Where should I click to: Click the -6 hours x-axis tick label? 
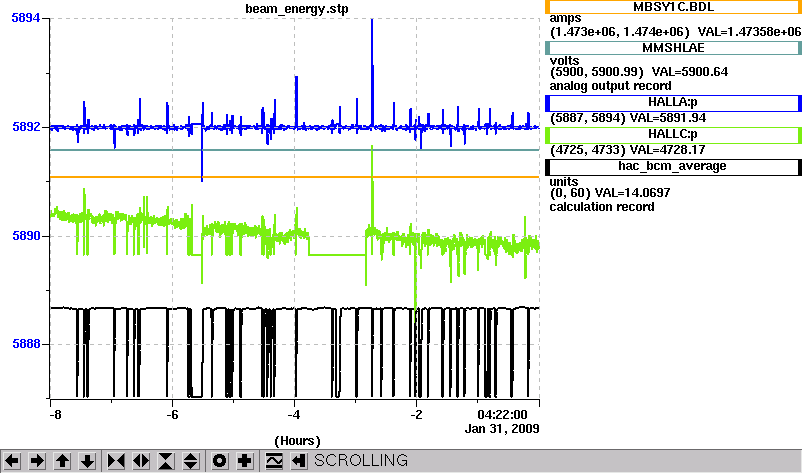pos(172,415)
